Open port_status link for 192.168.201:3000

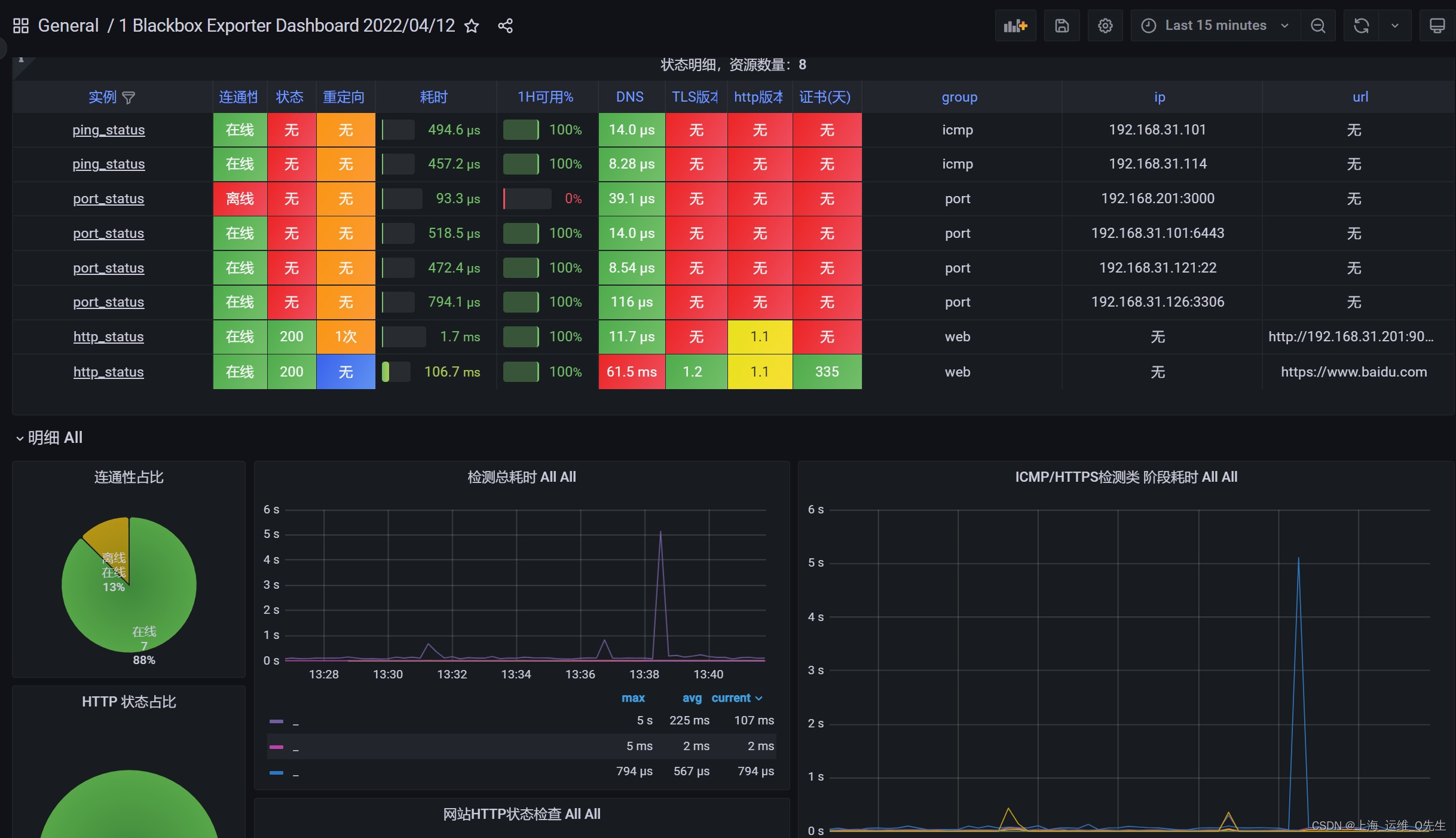coord(109,198)
